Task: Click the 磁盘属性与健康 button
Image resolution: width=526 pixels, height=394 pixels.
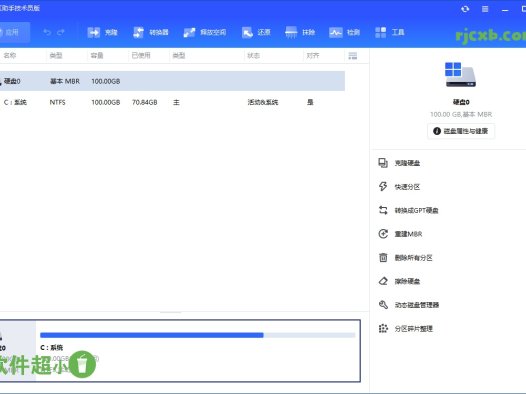Action: tap(461, 131)
